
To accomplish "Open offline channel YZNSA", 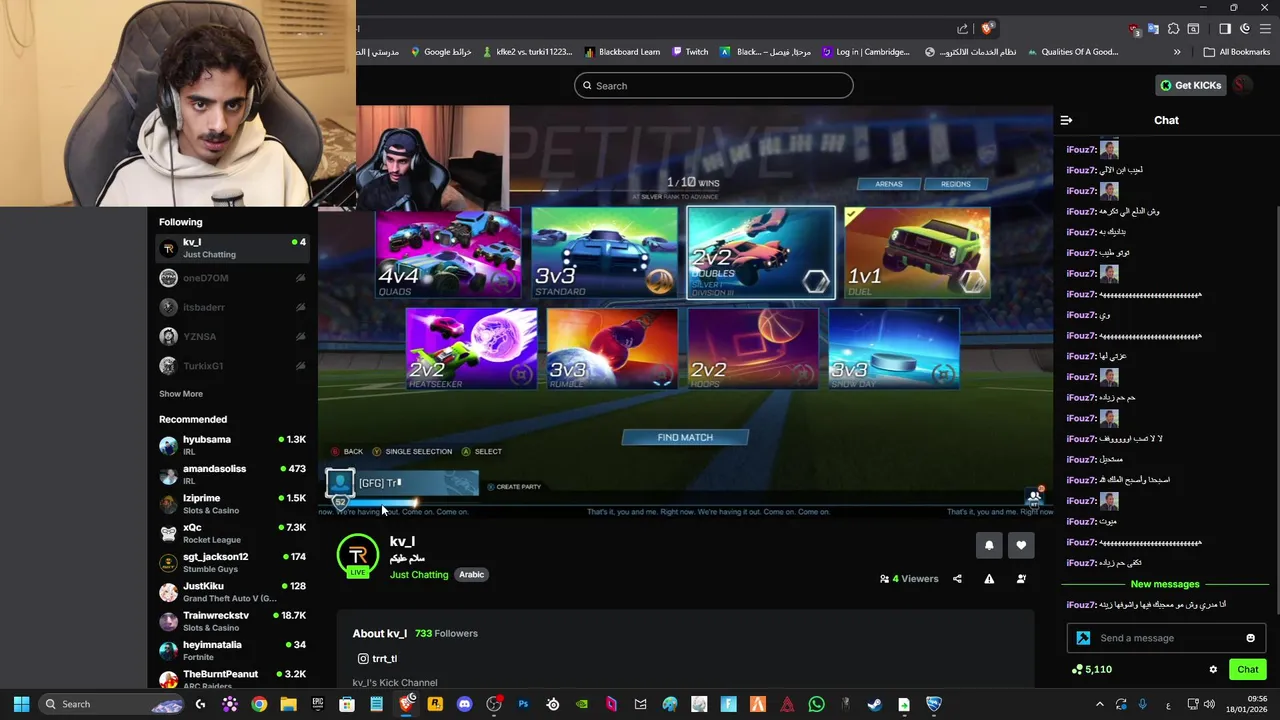I will pos(232,337).
